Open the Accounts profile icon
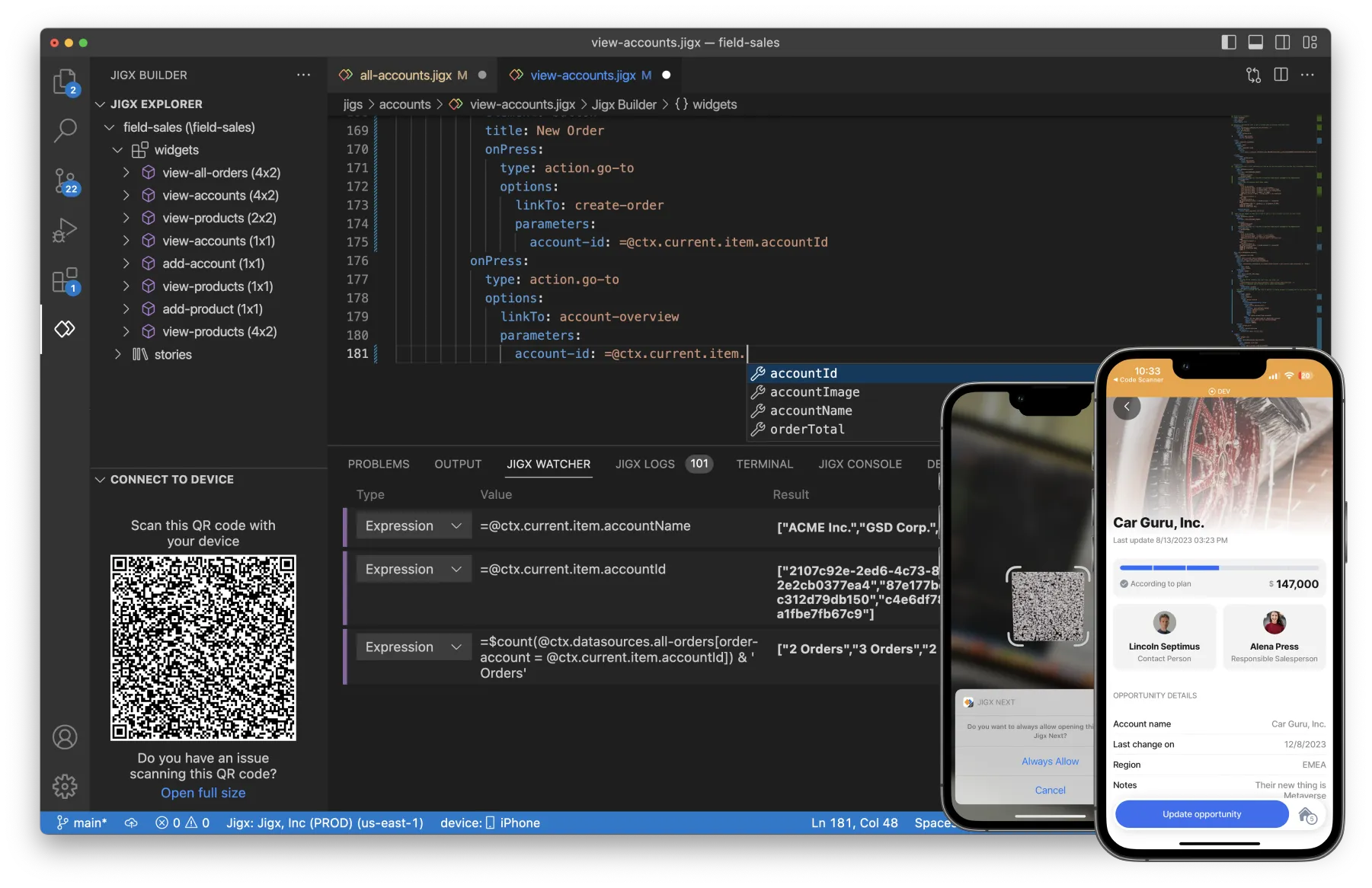1372x888 pixels. [x=65, y=737]
